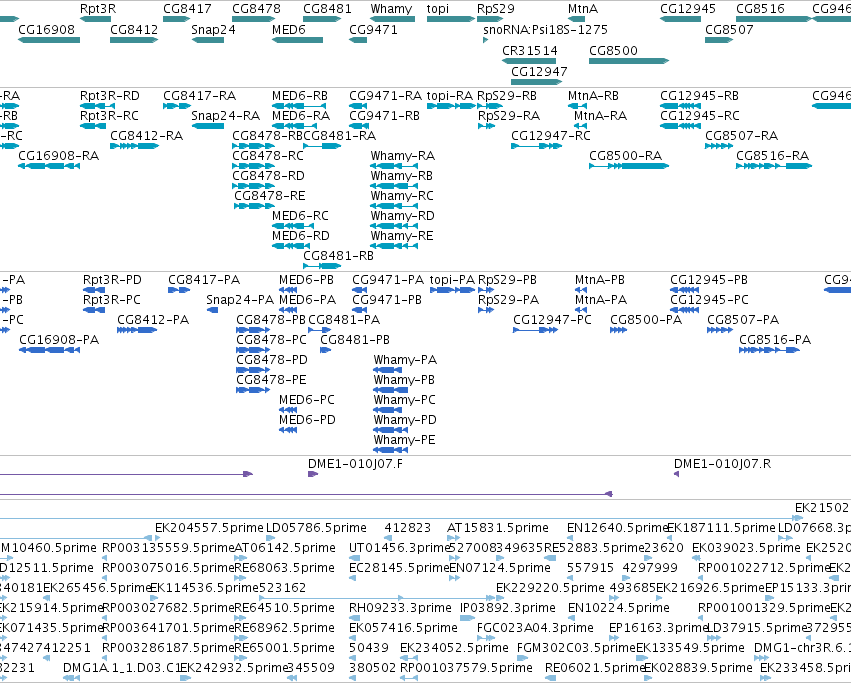Select the CG9471 gene label
The height and width of the screenshot is (683, 851).
click(x=373, y=29)
